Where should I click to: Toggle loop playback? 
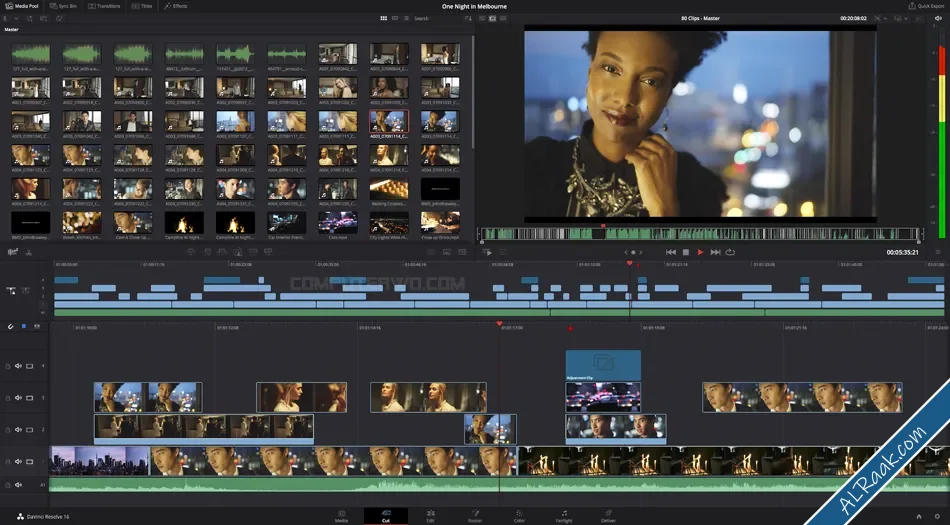pos(730,253)
